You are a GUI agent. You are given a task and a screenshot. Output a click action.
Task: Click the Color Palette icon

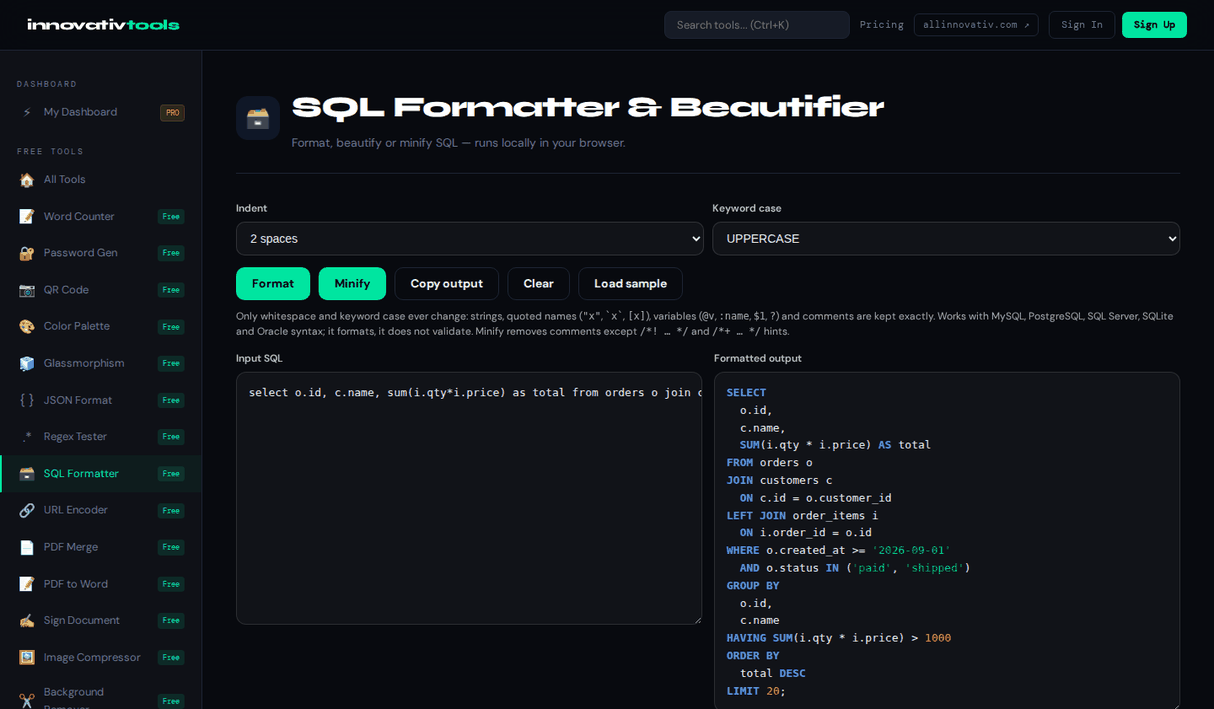coord(27,326)
